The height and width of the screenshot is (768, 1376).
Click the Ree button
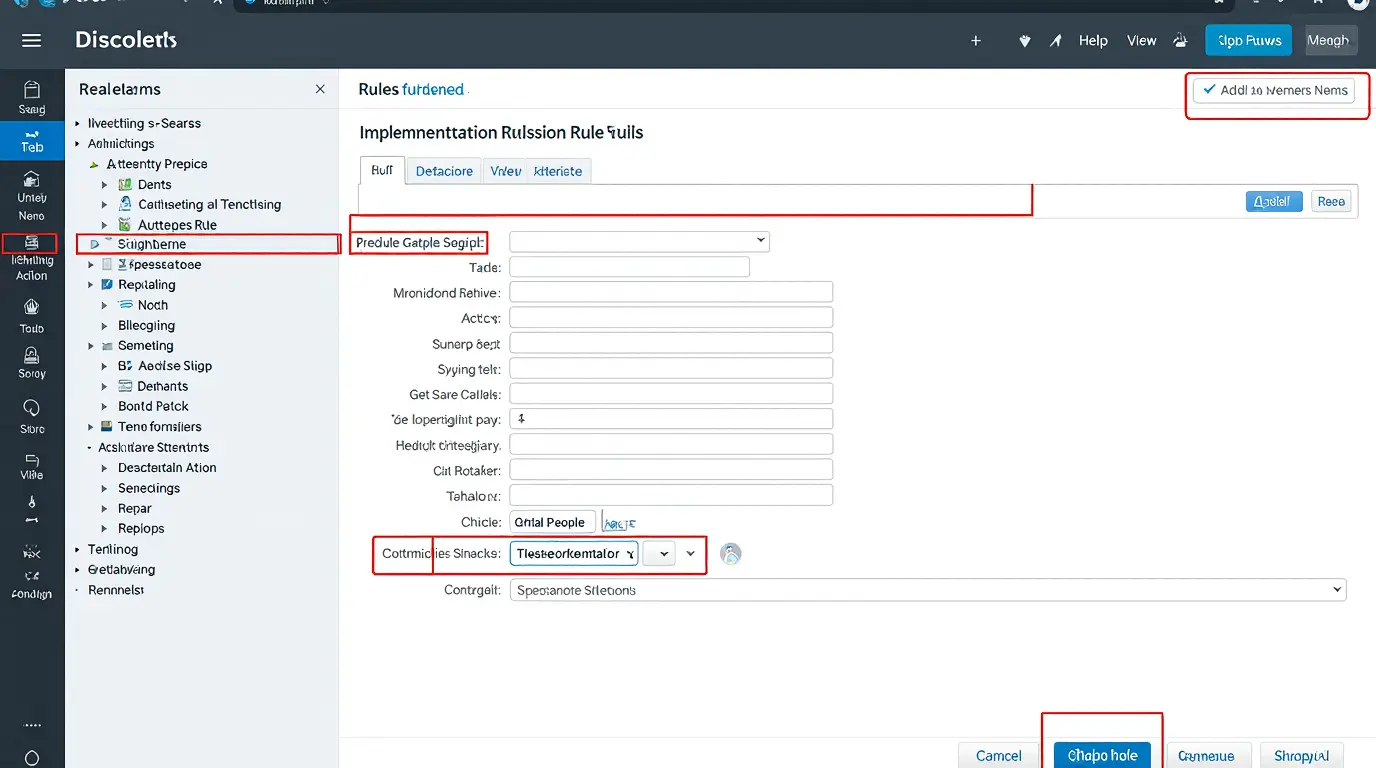(x=1331, y=201)
